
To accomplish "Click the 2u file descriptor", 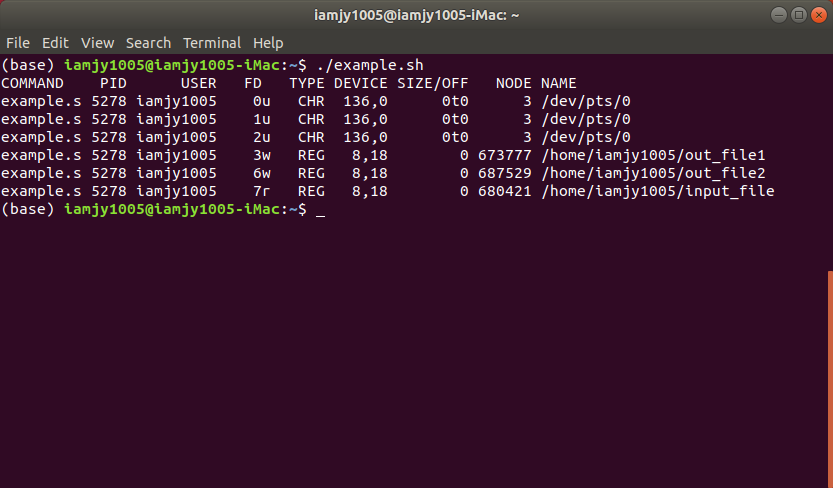I will coord(262,138).
